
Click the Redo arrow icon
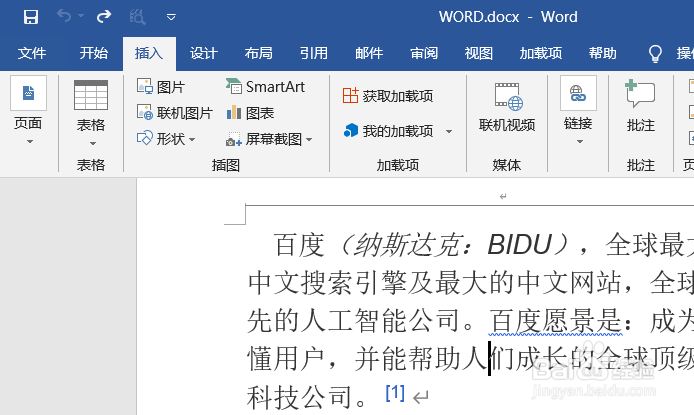coord(104,17)
